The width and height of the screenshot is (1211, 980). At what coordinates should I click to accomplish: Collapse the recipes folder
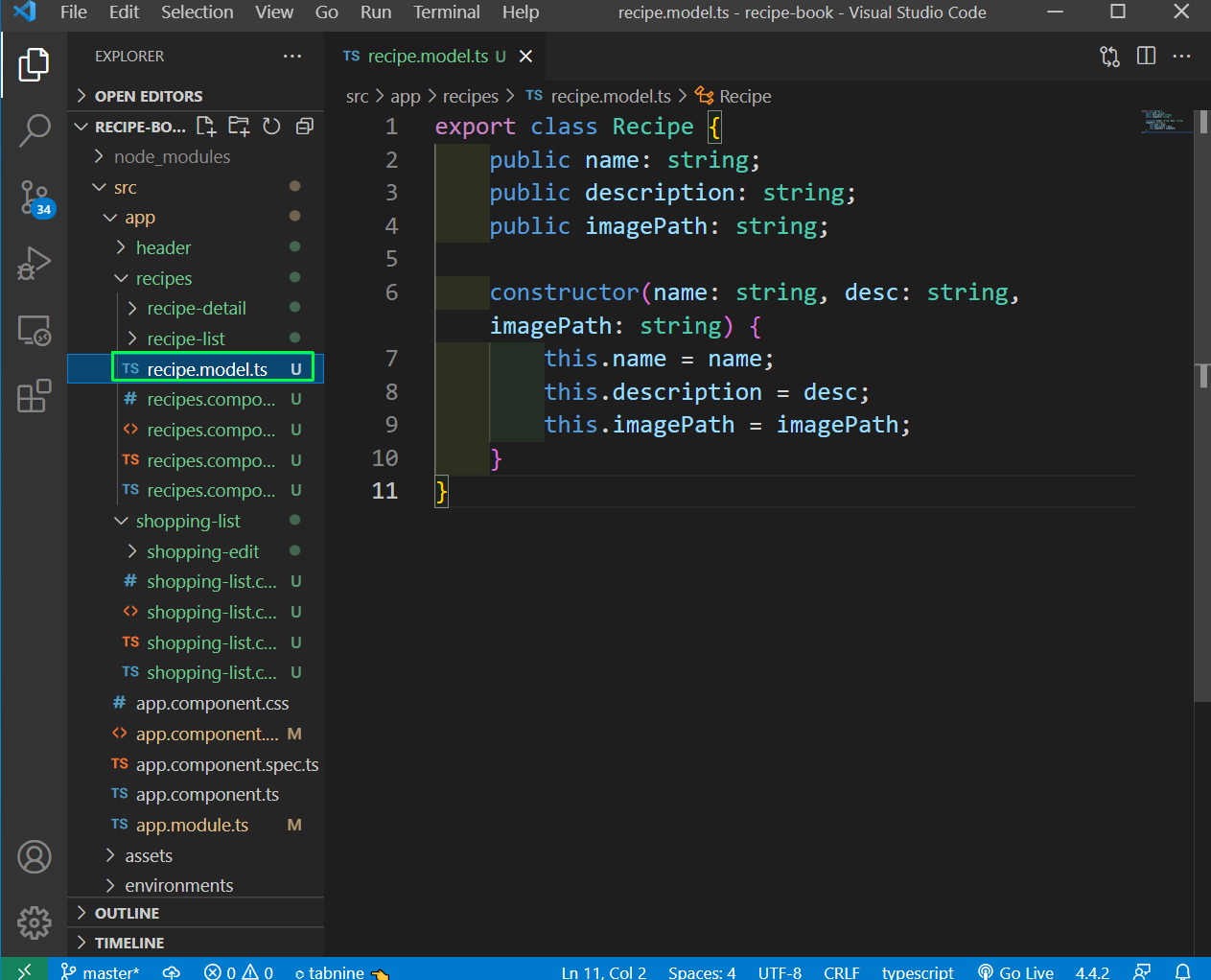pos(196,278)
